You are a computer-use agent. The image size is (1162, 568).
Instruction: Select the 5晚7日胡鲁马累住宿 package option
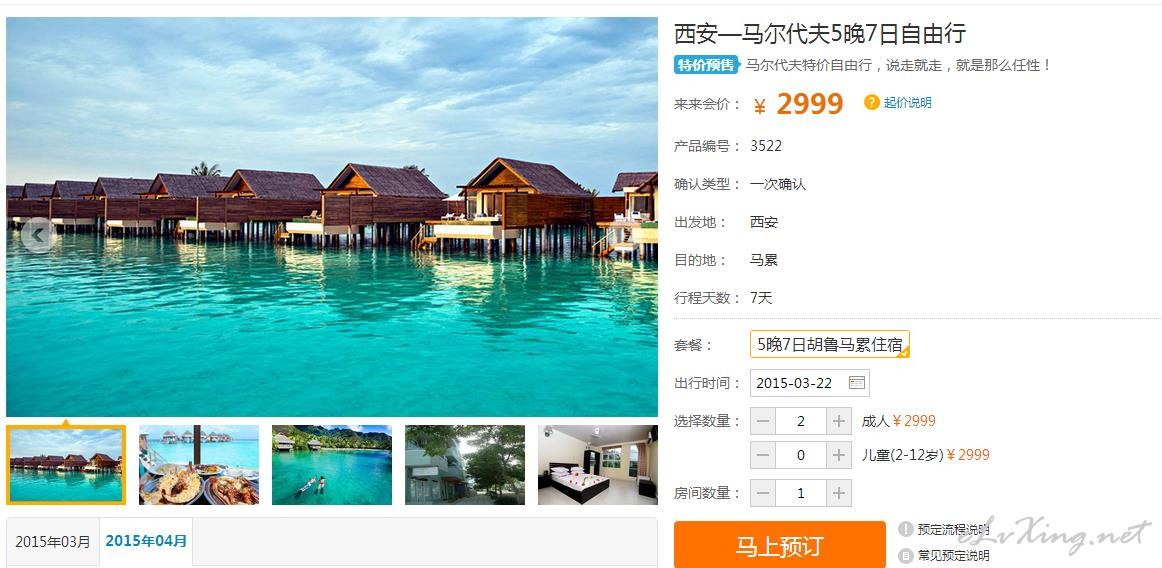(830, 344)
